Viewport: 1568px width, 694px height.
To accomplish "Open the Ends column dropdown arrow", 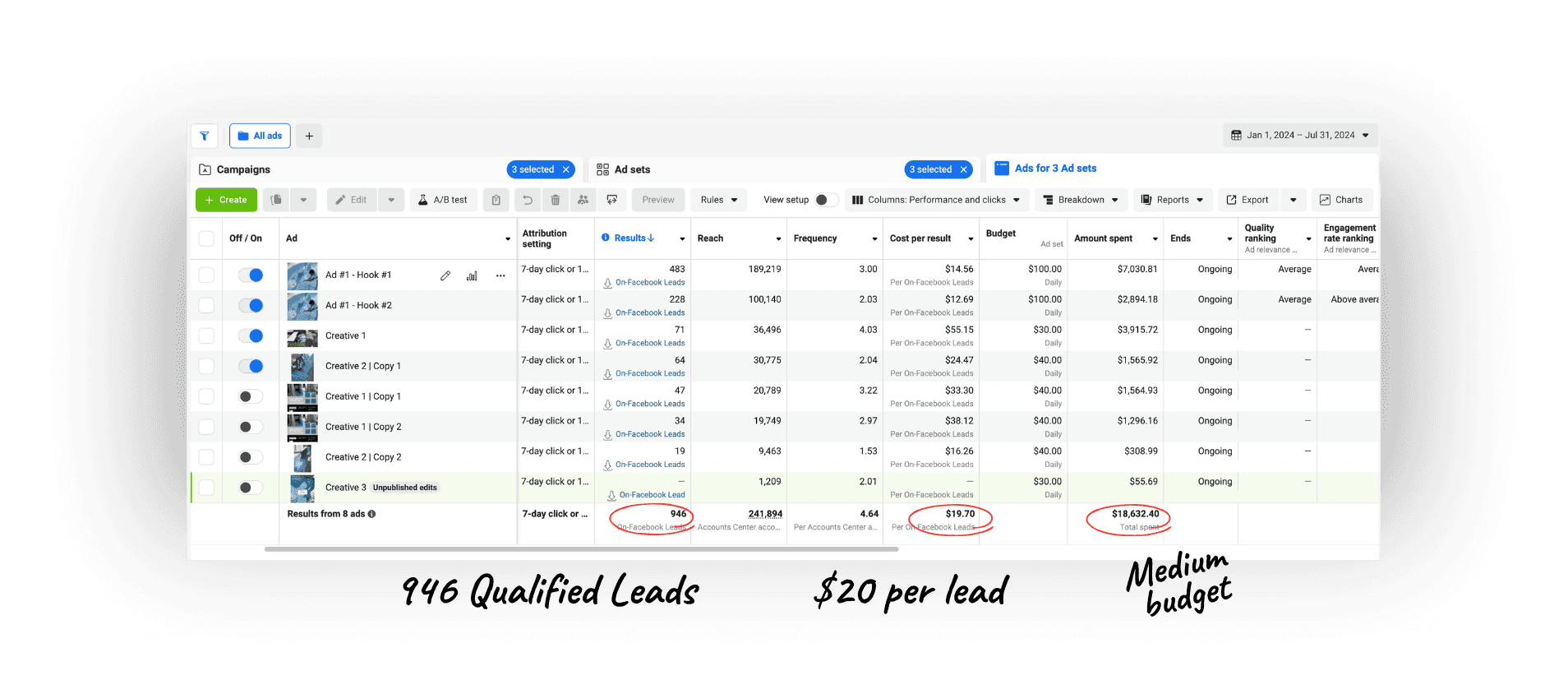I will 1229,239.
